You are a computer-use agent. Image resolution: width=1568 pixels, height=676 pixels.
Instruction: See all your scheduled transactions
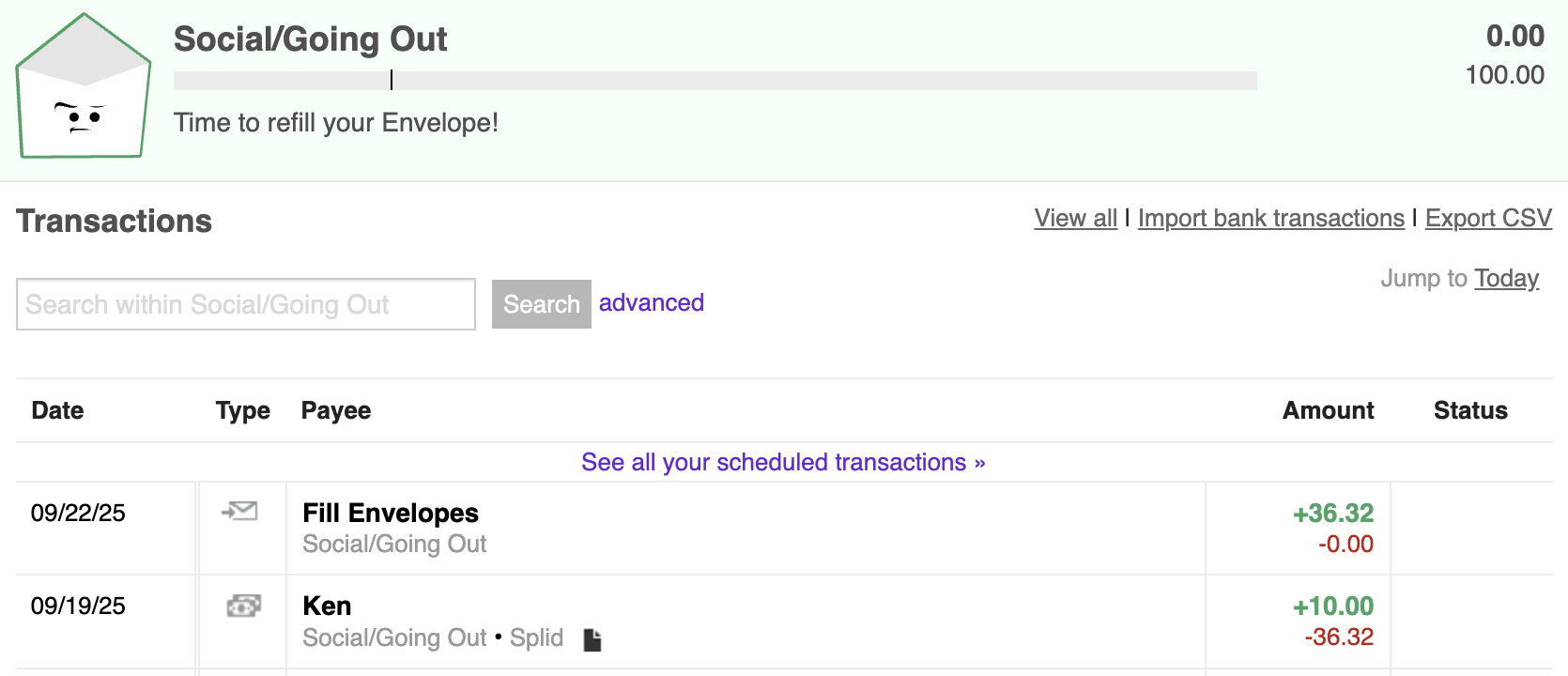(783, 462)
